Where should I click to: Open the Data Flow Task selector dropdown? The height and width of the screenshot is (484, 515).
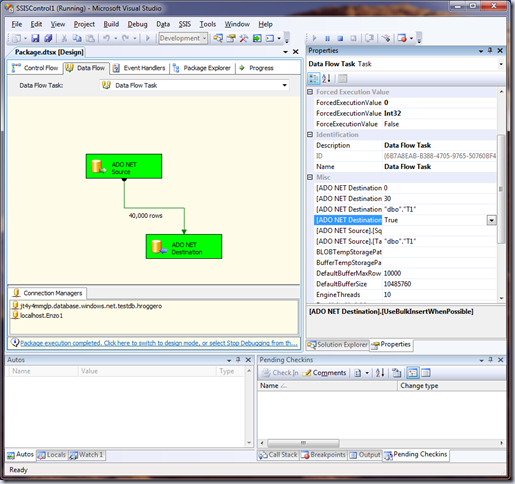coord(285,85)
